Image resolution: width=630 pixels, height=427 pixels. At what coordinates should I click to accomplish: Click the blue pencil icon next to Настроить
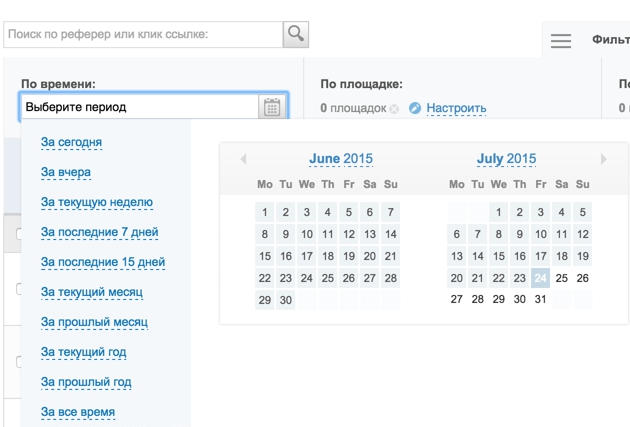[415, 108]
